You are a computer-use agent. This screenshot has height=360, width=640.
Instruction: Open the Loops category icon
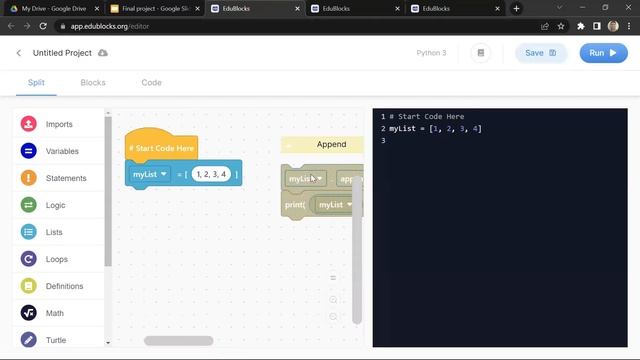pos(29,259)
